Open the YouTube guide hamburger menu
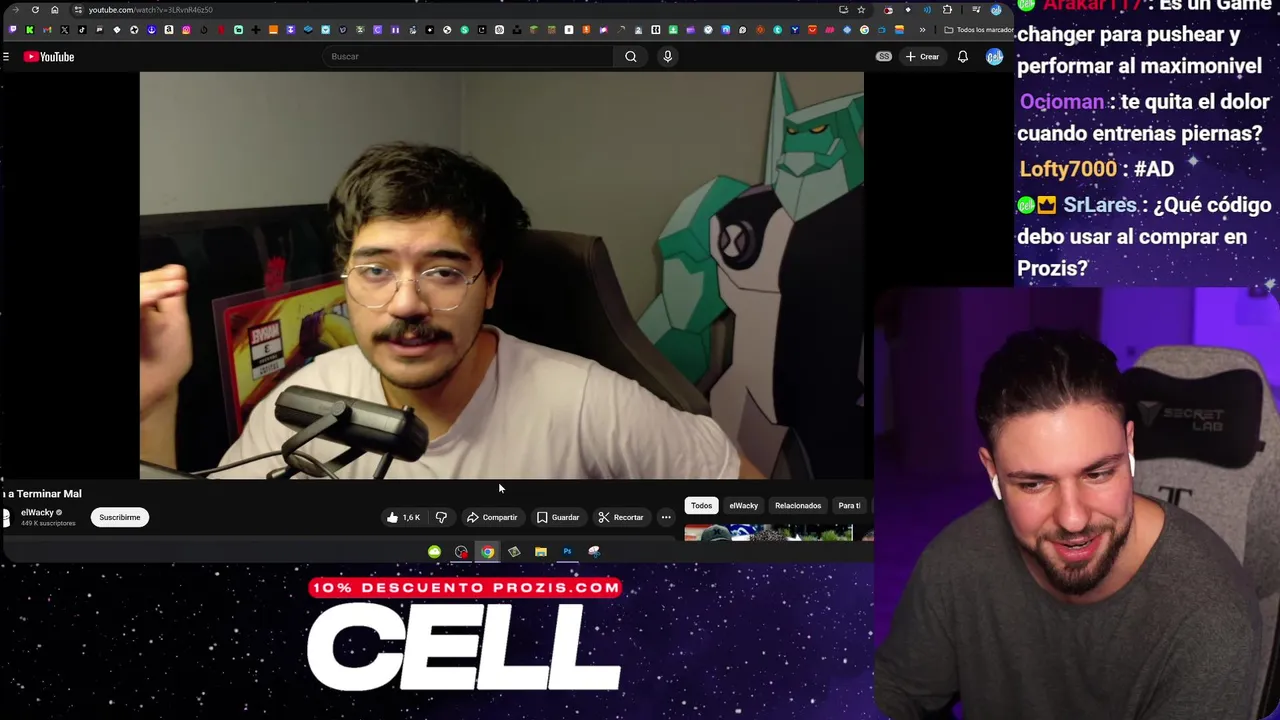The height and width of the screenshot is (720, 1280). point(6,57)
